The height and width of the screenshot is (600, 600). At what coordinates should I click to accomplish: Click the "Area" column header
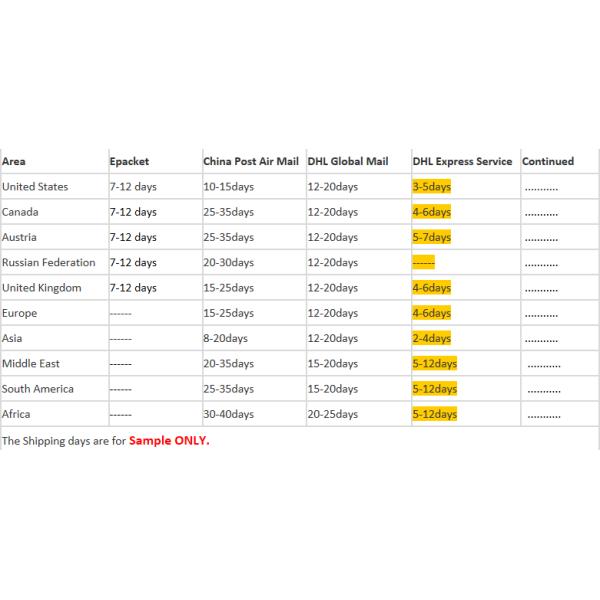pos(14,161)
